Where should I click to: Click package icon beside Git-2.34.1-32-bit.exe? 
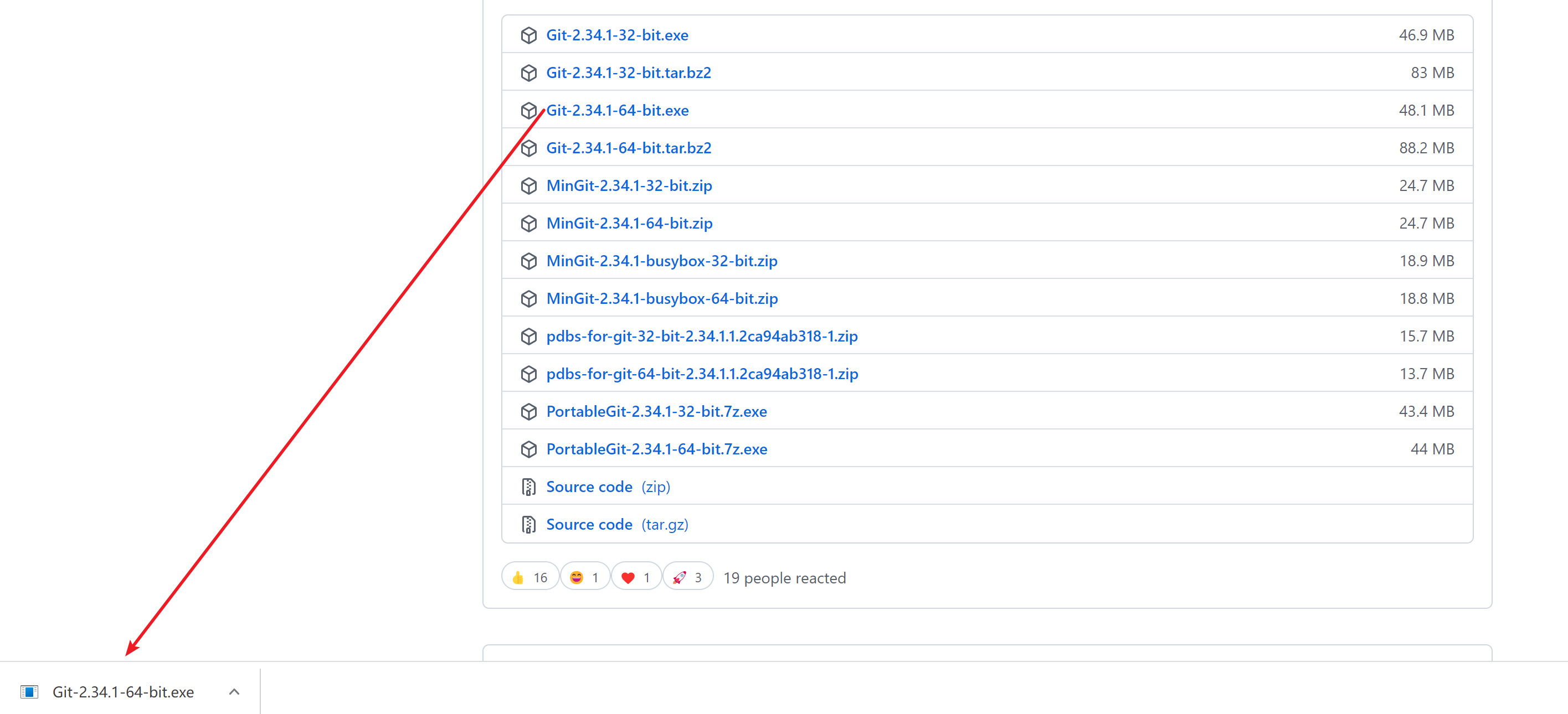click(528, 35)
